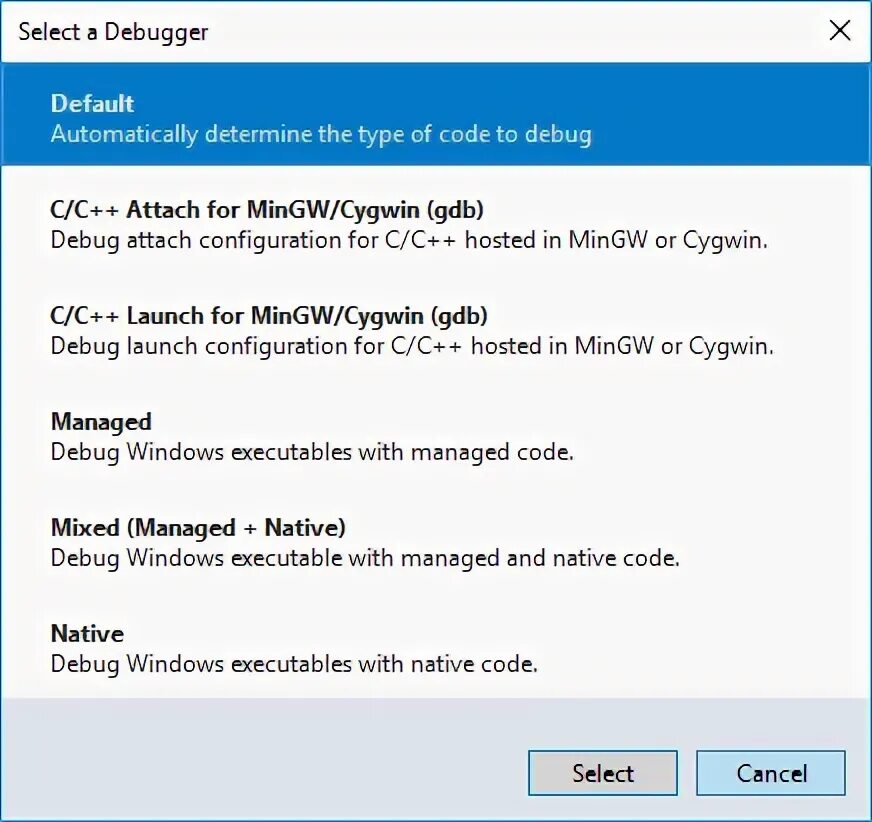Click 'Debug Windows executables with managed code' text
This screenshot has width=872, height=822.
(312, 452)
